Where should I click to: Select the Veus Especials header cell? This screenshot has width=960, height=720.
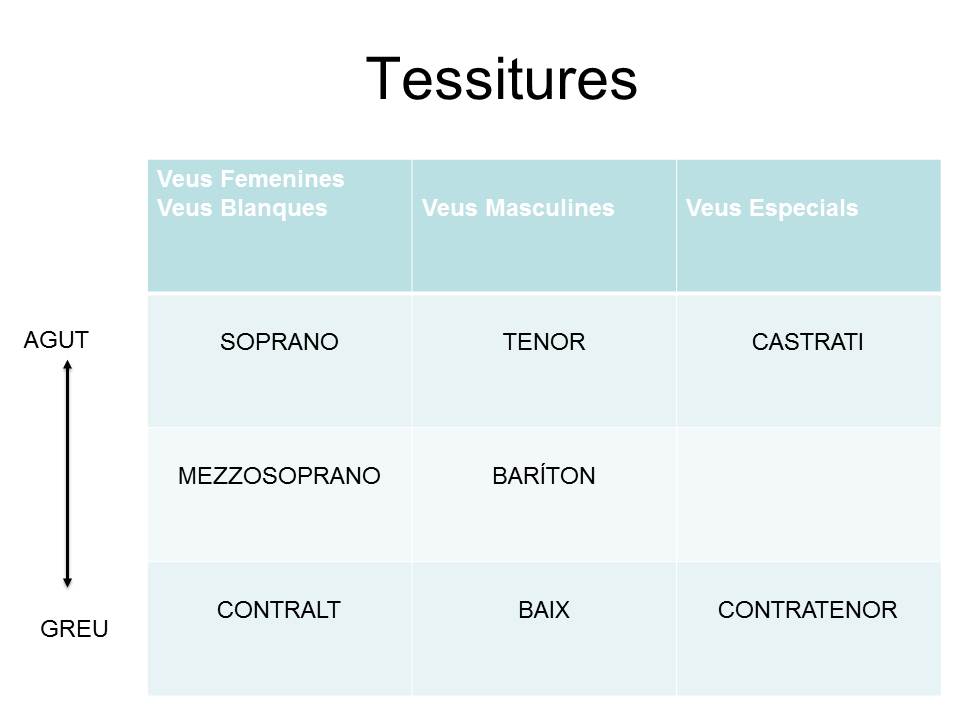(809, 225)
